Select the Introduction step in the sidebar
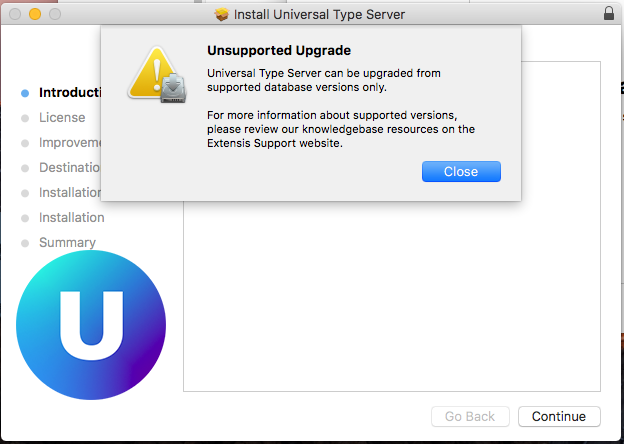 coord(70,92)
